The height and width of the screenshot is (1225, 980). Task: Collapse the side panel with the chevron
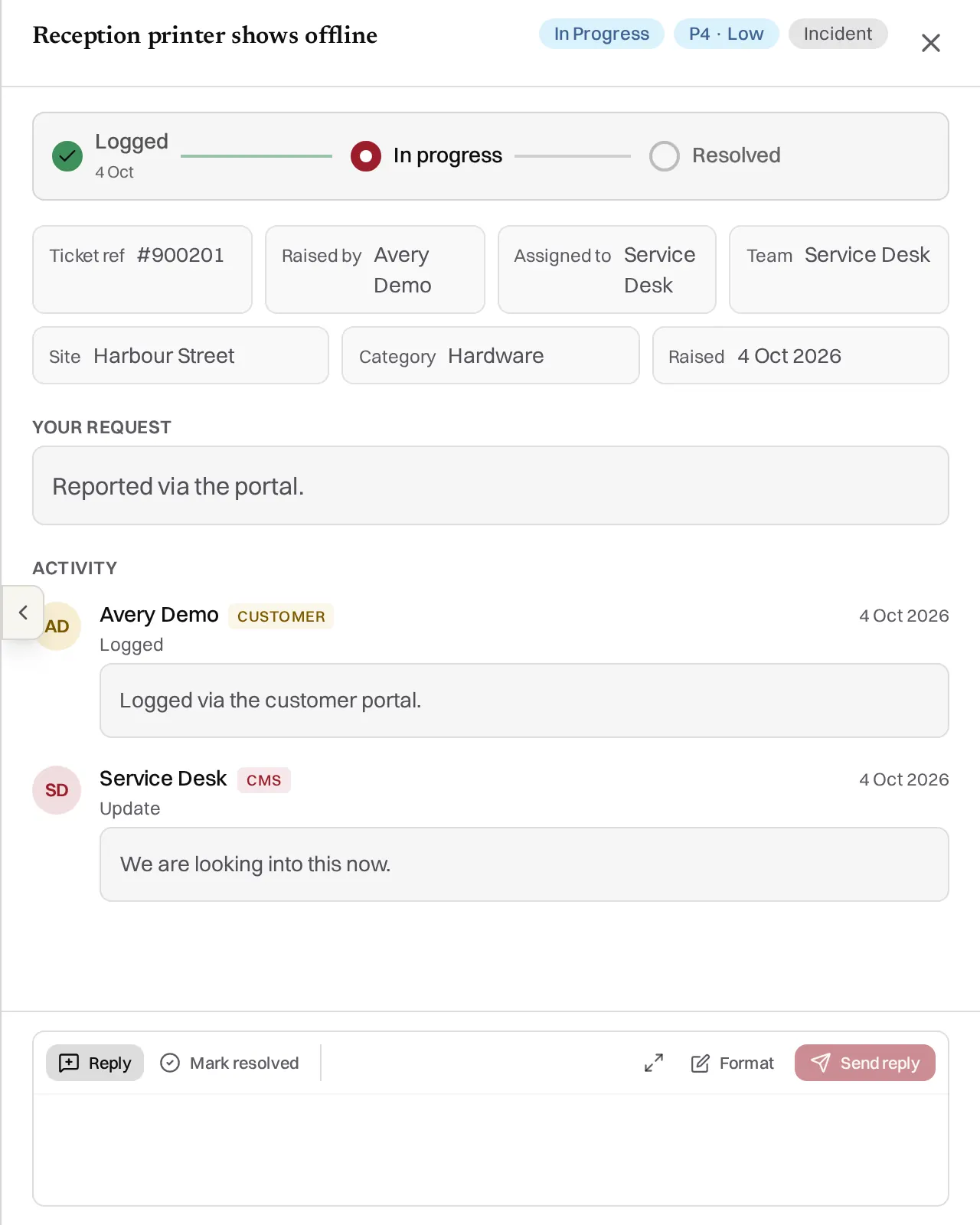[x=23, y=612]
